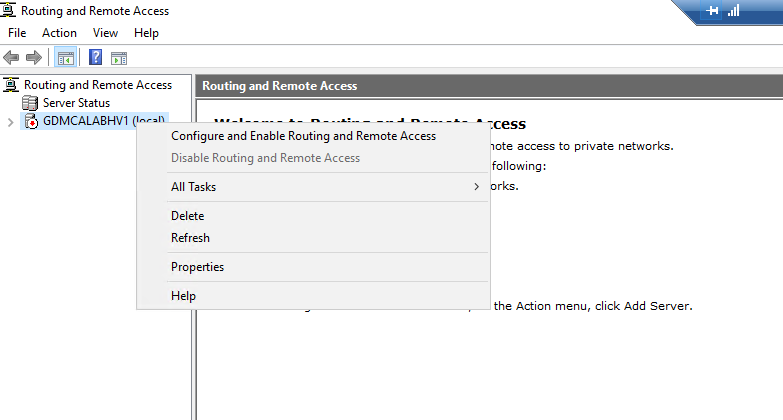The width and height of the screenshot is (783, 420).
Task: Click the Routing and Remote Access root icon
Action: [11, 85]
